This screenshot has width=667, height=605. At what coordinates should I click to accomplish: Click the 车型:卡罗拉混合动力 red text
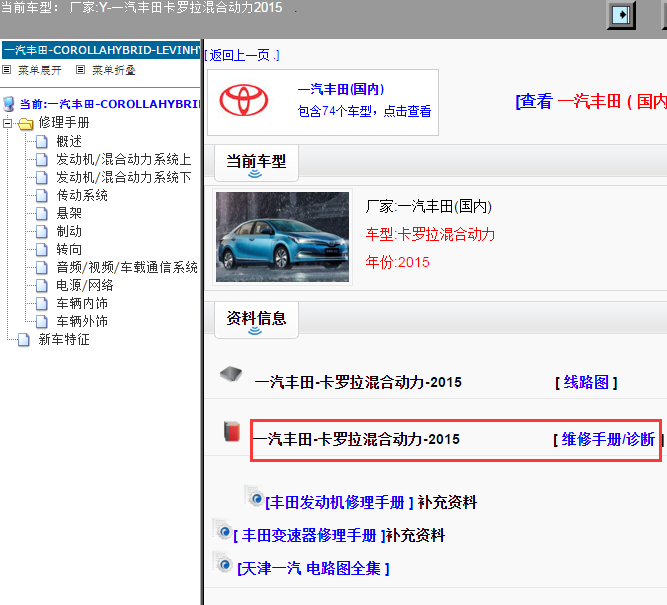coord(430,234)
